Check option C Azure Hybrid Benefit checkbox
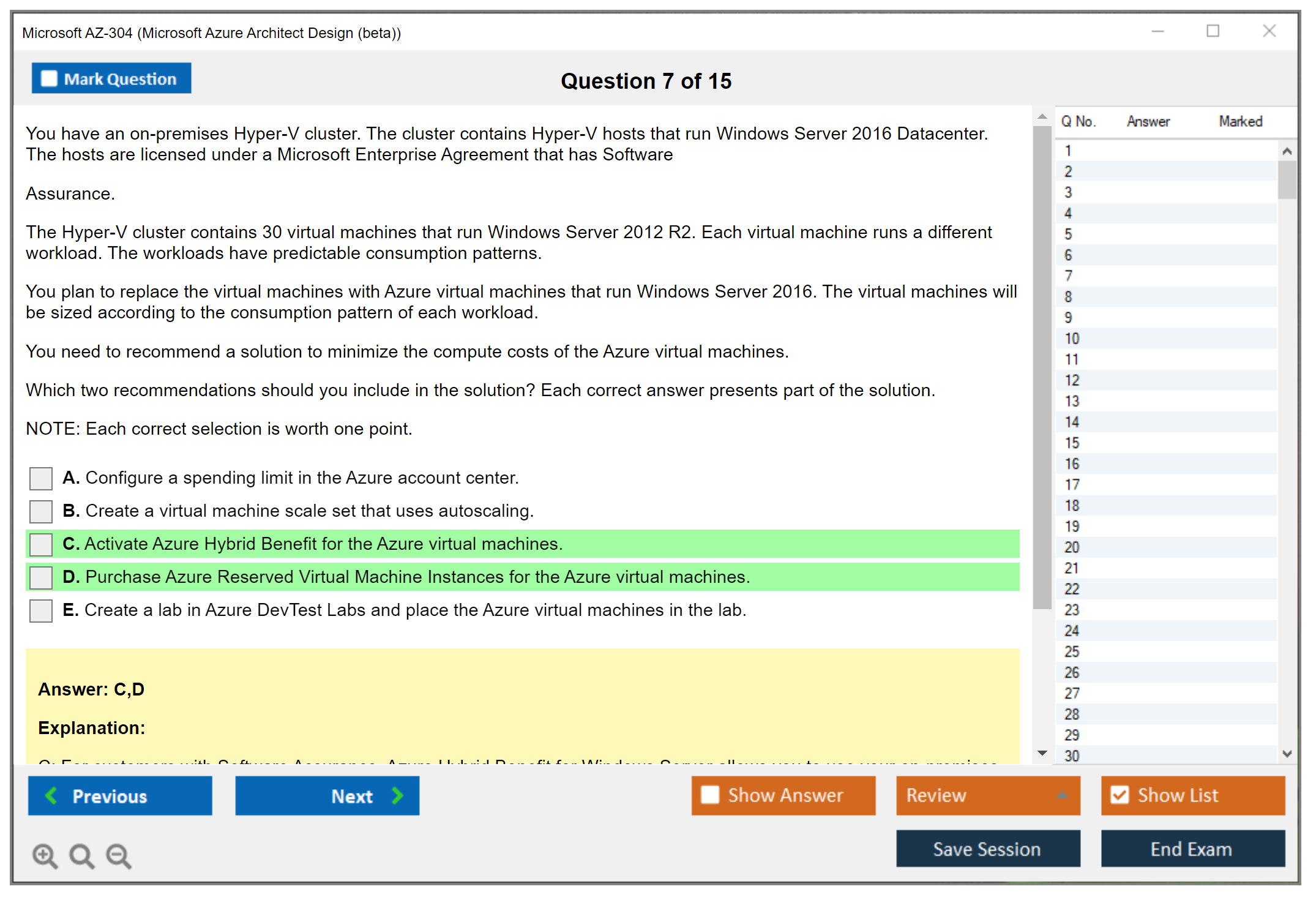Screen dimensions: 1316x900 (41, 544)
